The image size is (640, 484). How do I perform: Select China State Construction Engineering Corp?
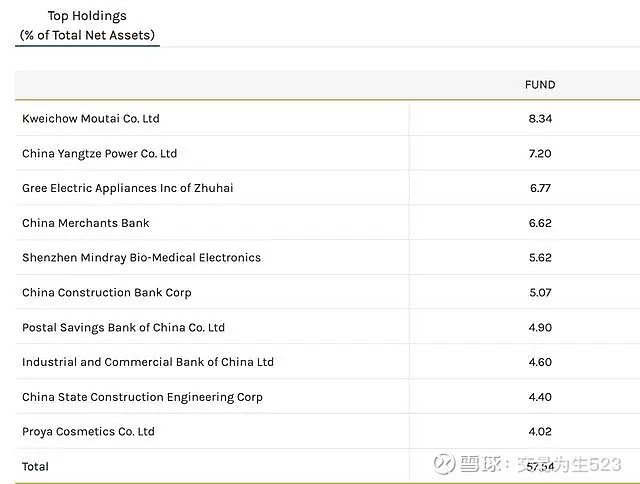(x=142, y=397)
